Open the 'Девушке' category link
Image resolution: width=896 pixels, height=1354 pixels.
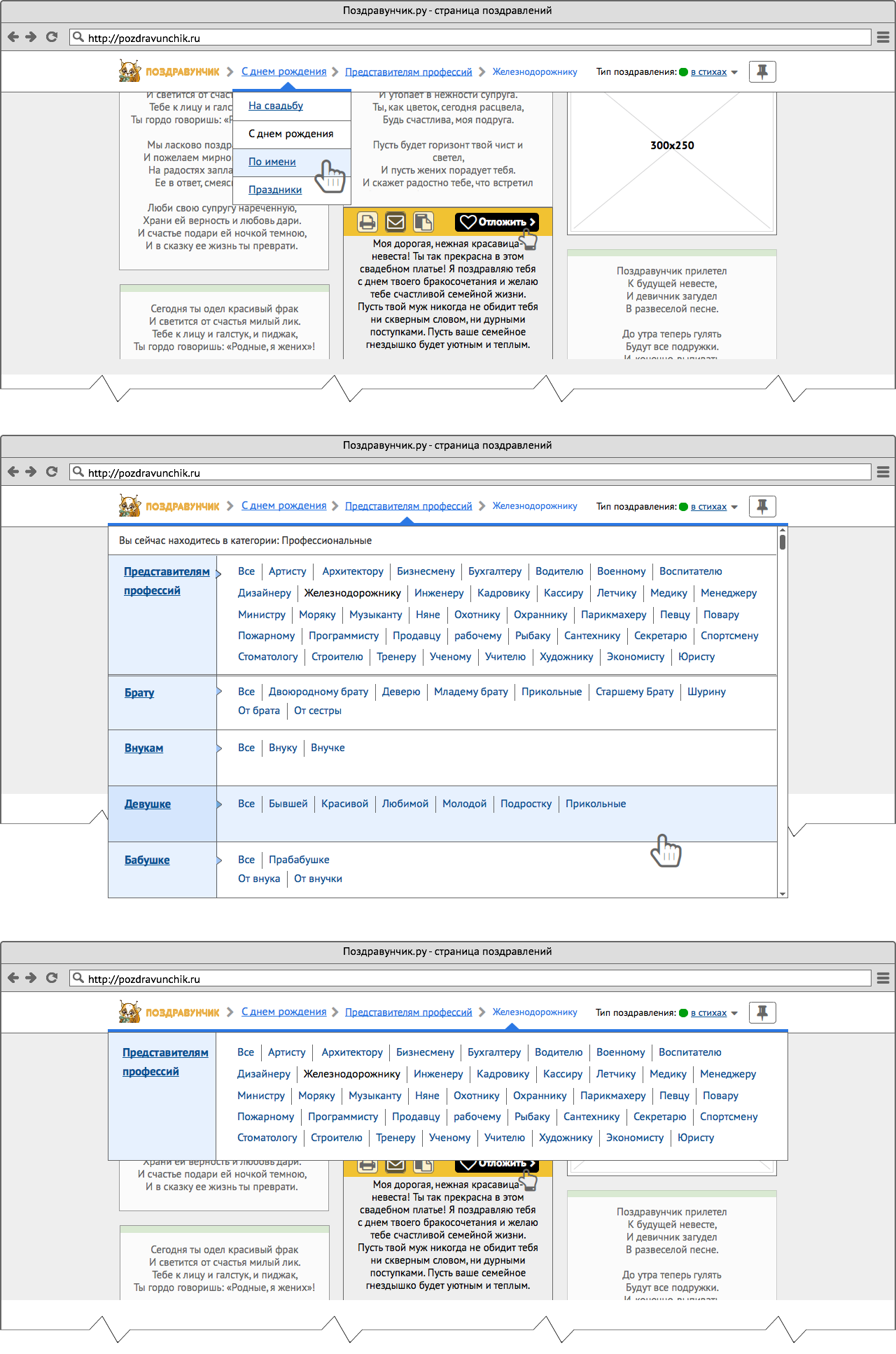(x=148, y=804)
